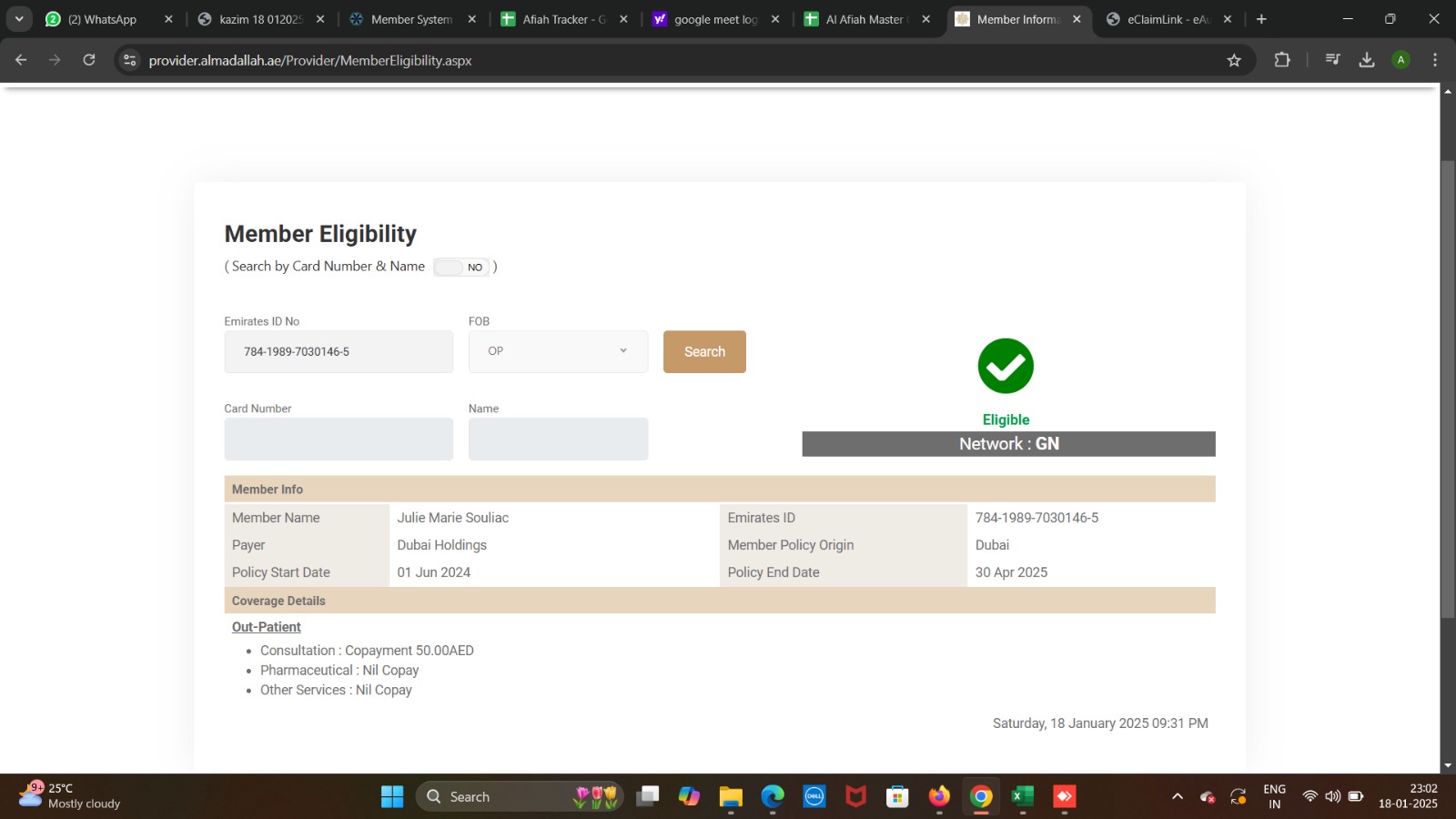Click the Google Chrome taskbar icon
Image resolution: width=1456 pixels, height=819 pixels.
[981, 796]
